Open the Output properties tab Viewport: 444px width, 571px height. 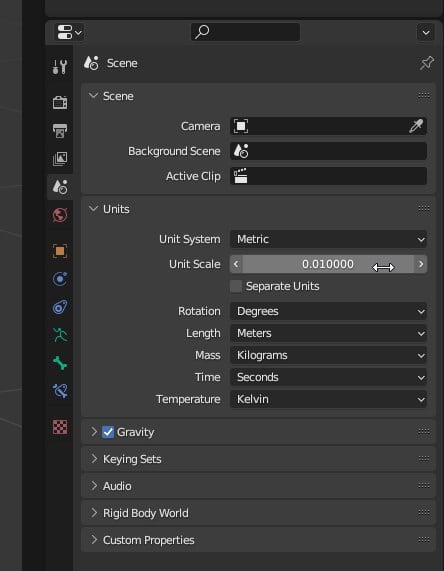pos(60,131)
